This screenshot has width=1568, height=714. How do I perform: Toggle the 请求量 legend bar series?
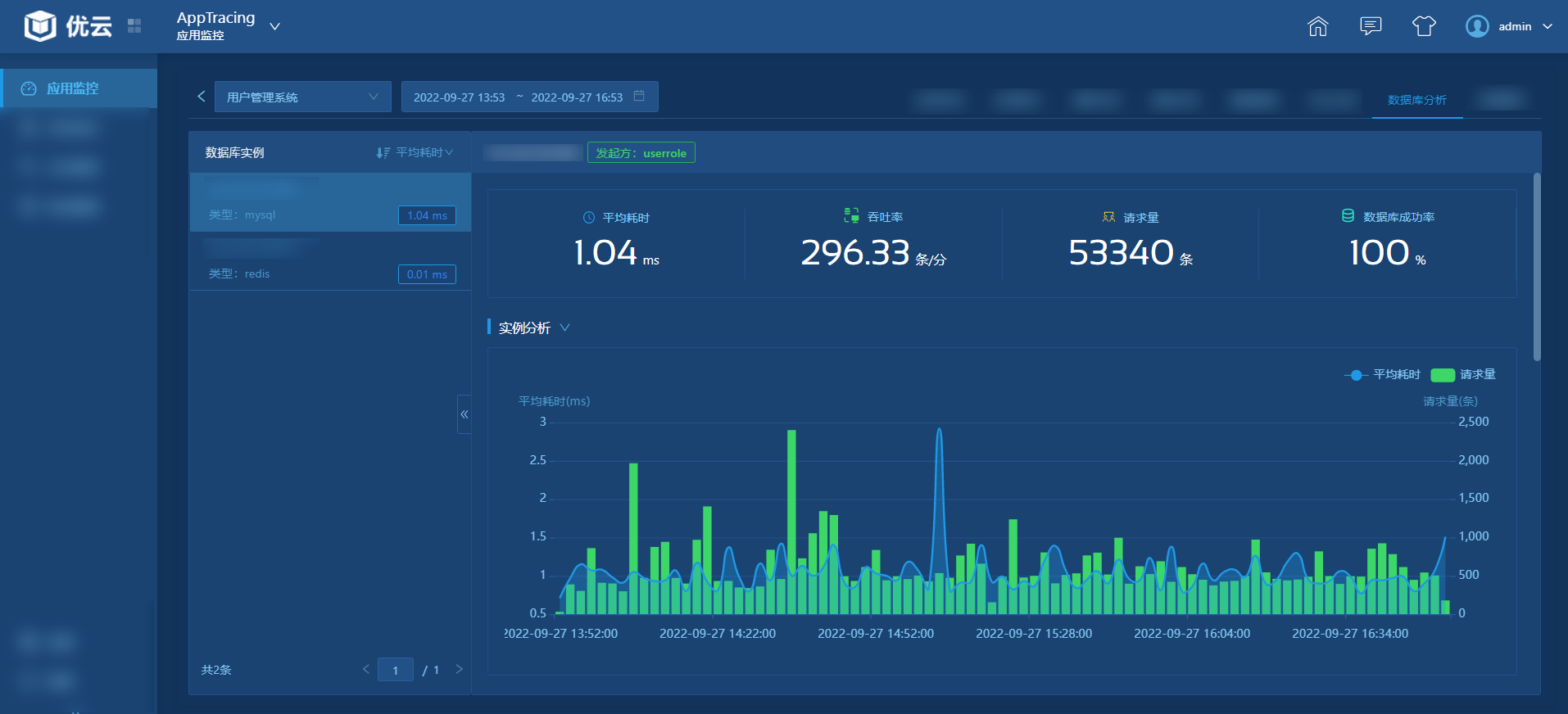1463,374
